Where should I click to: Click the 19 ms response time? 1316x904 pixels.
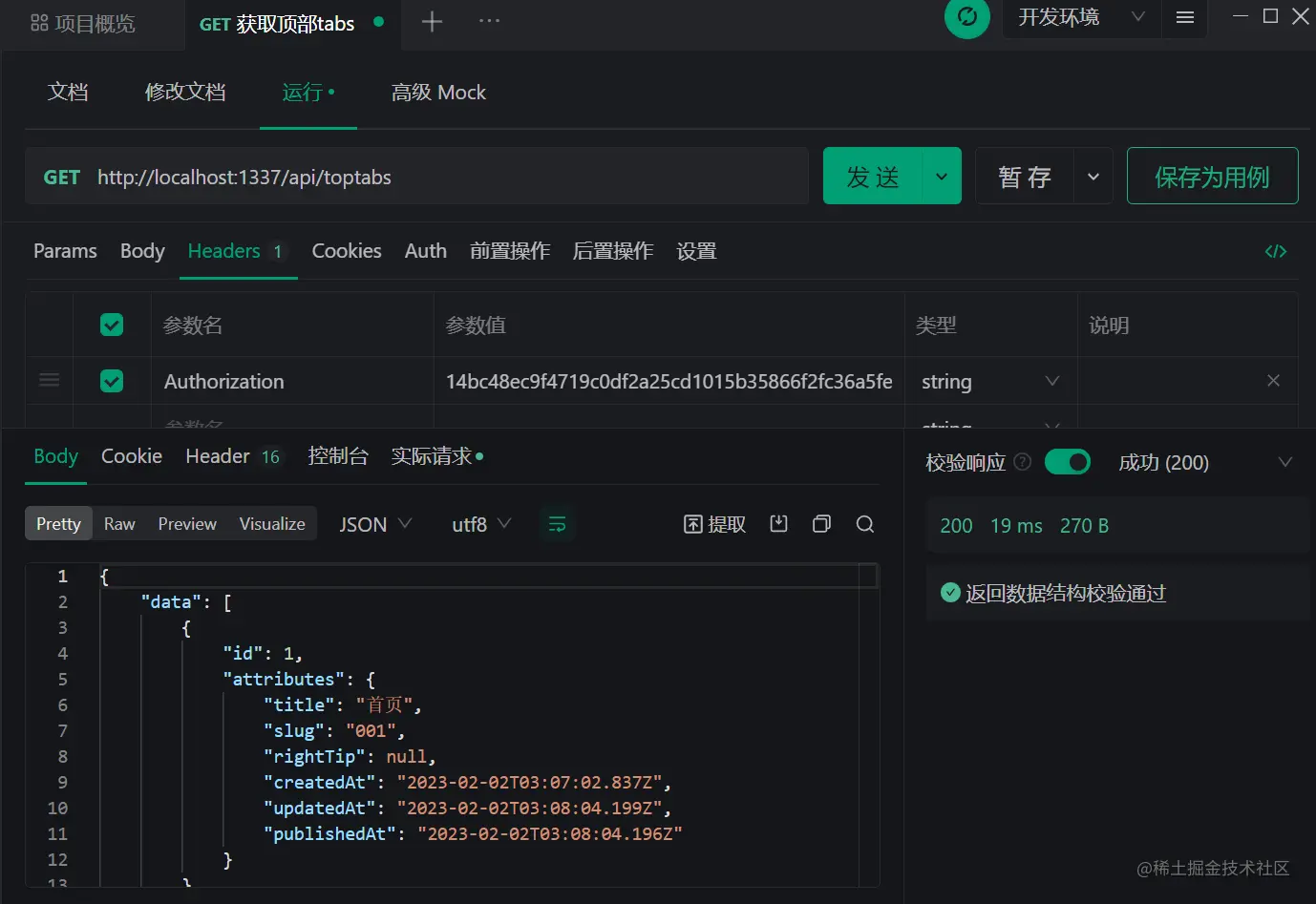pos(1016,526)
